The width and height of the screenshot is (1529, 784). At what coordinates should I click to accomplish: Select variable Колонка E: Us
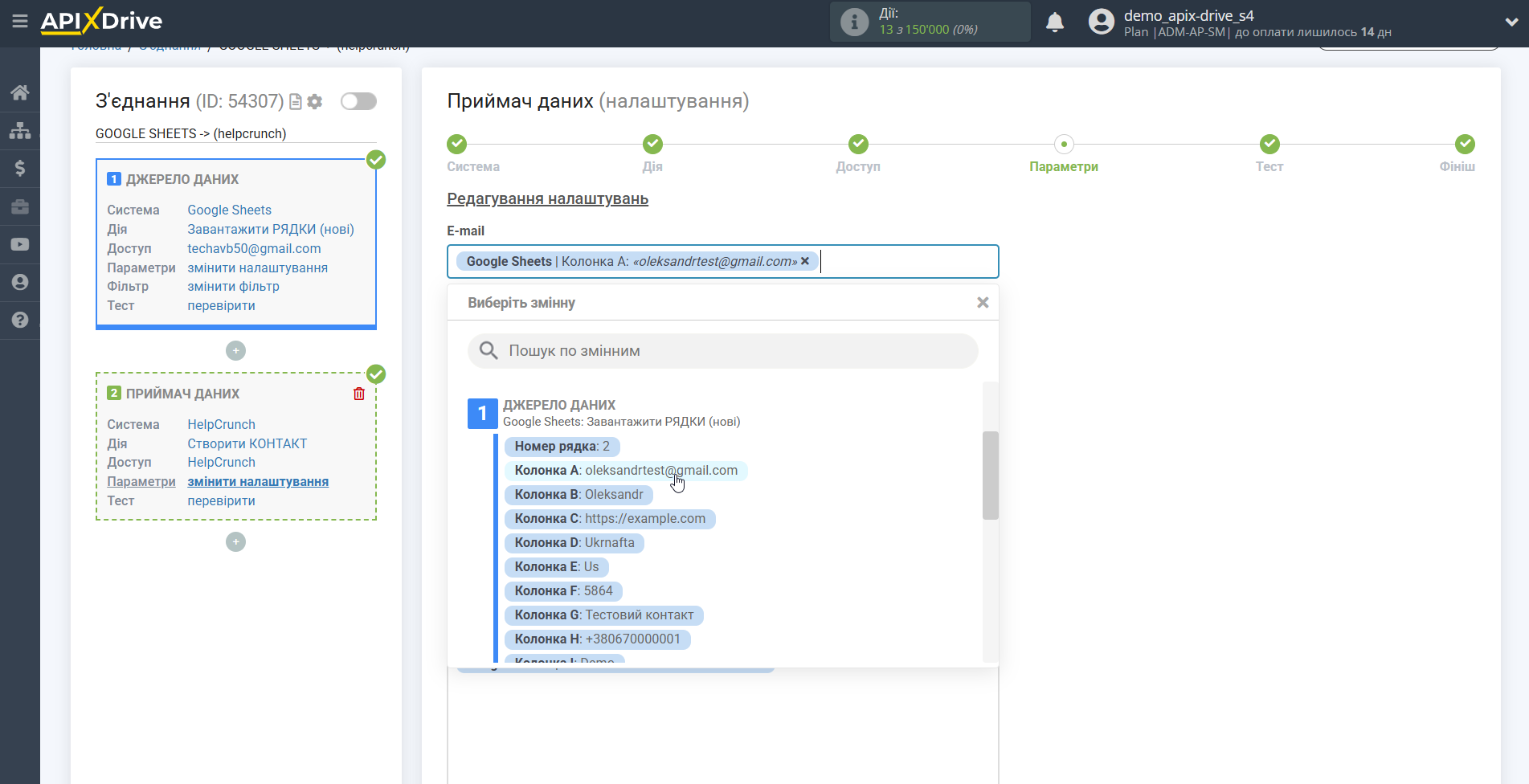tap(557, 567)
